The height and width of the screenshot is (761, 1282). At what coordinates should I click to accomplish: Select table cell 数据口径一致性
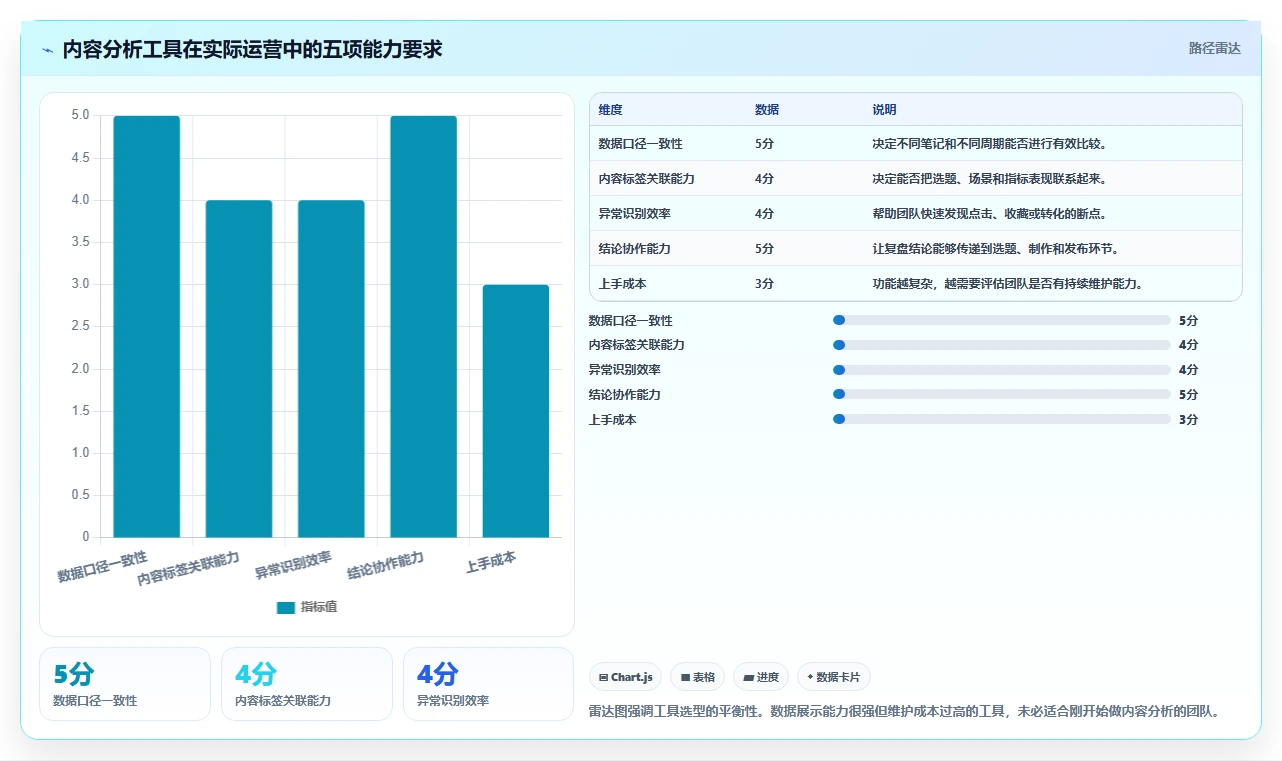click(x=640, y=144)
